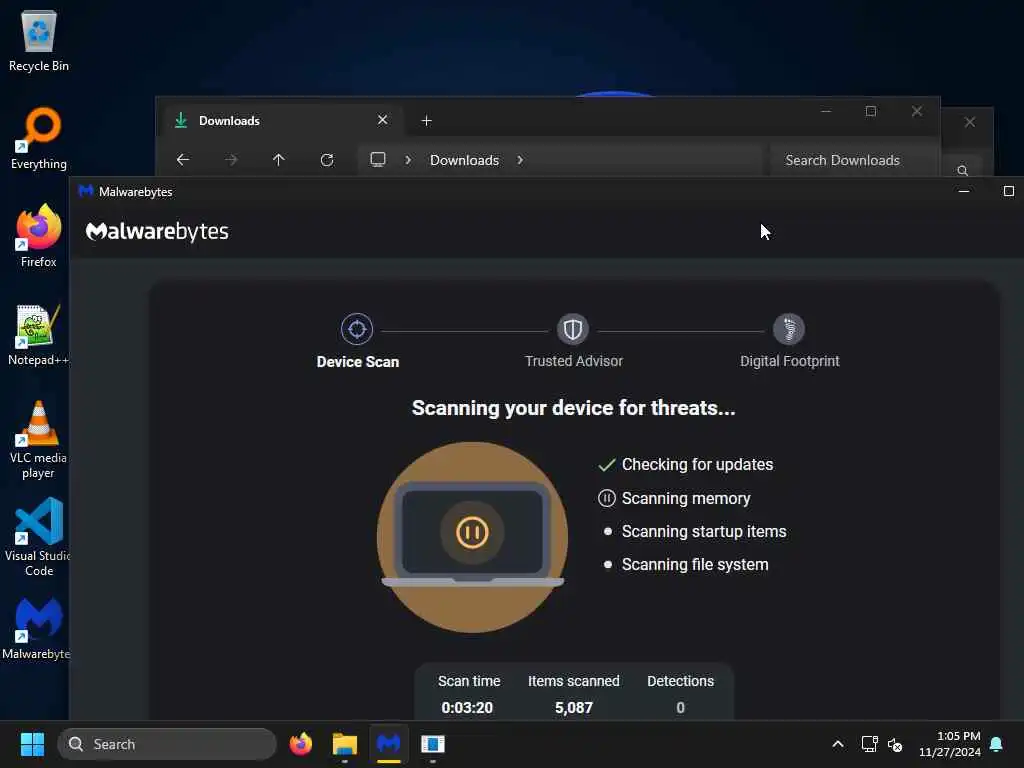Click the 'Scanning file system' status text
1024x768 pixels.
point(695,564)
